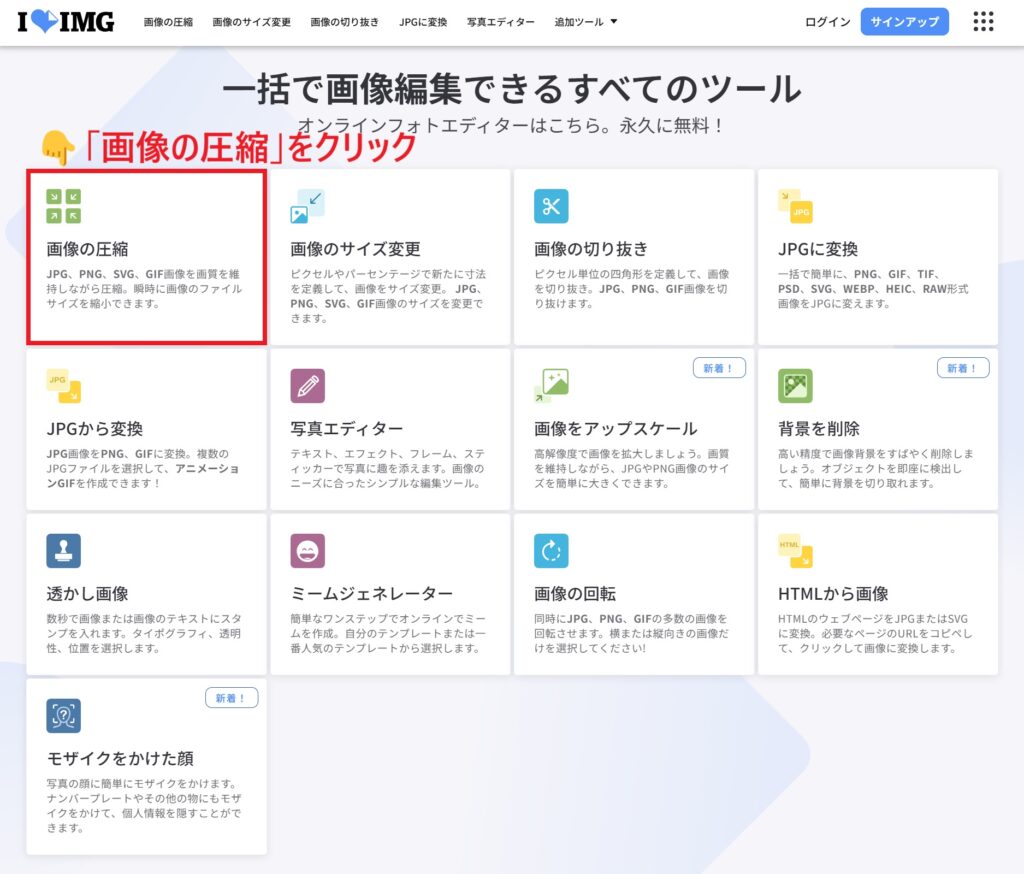The height and width of the screenshot is (874, 1024).
Task: Open the 画像のサイズ変更 card title
Action: [x=355, y=249]
